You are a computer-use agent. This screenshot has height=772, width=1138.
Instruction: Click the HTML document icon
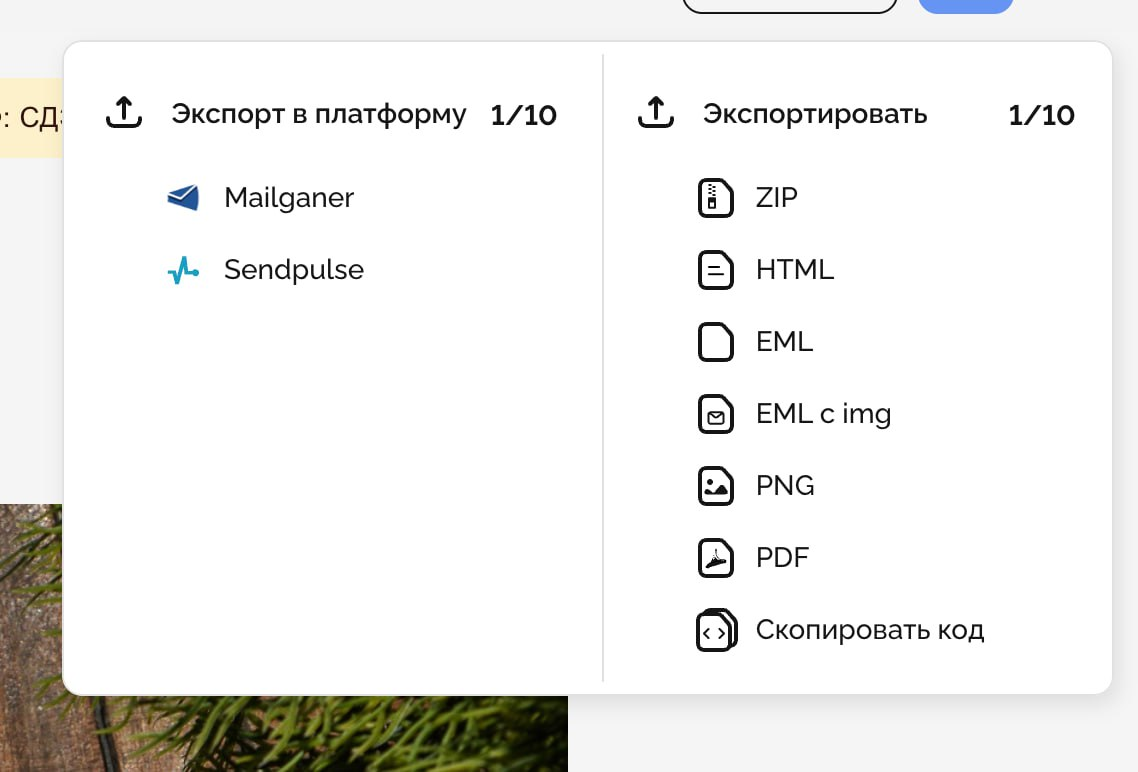click(715, 270)
